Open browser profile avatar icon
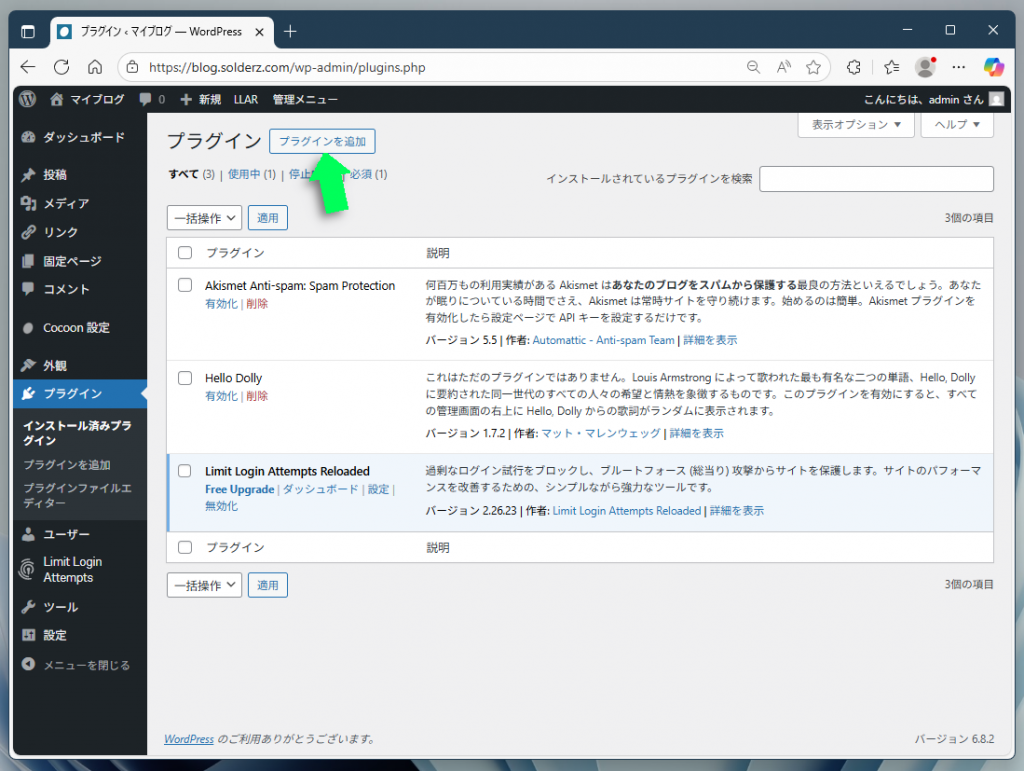This screenshot has width=1024, height=771. tap(925, 67)
